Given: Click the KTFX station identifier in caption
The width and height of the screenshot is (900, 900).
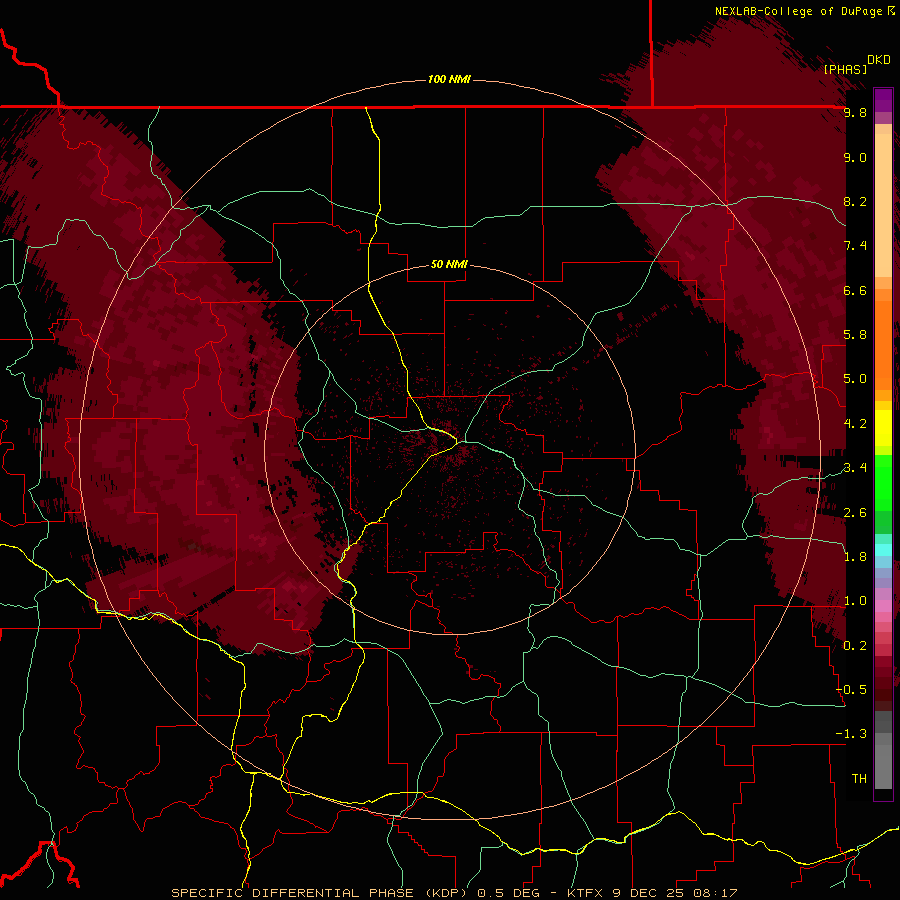Looking at the screenshot, I should (586, 893).
